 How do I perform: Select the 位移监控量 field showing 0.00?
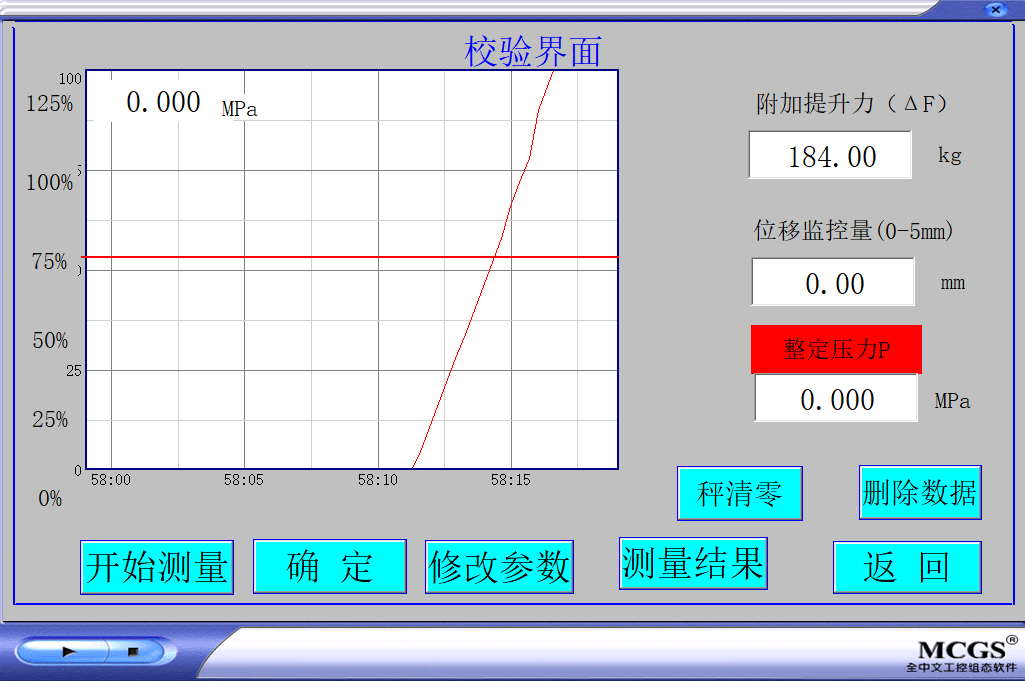click(x=833, y=283)
